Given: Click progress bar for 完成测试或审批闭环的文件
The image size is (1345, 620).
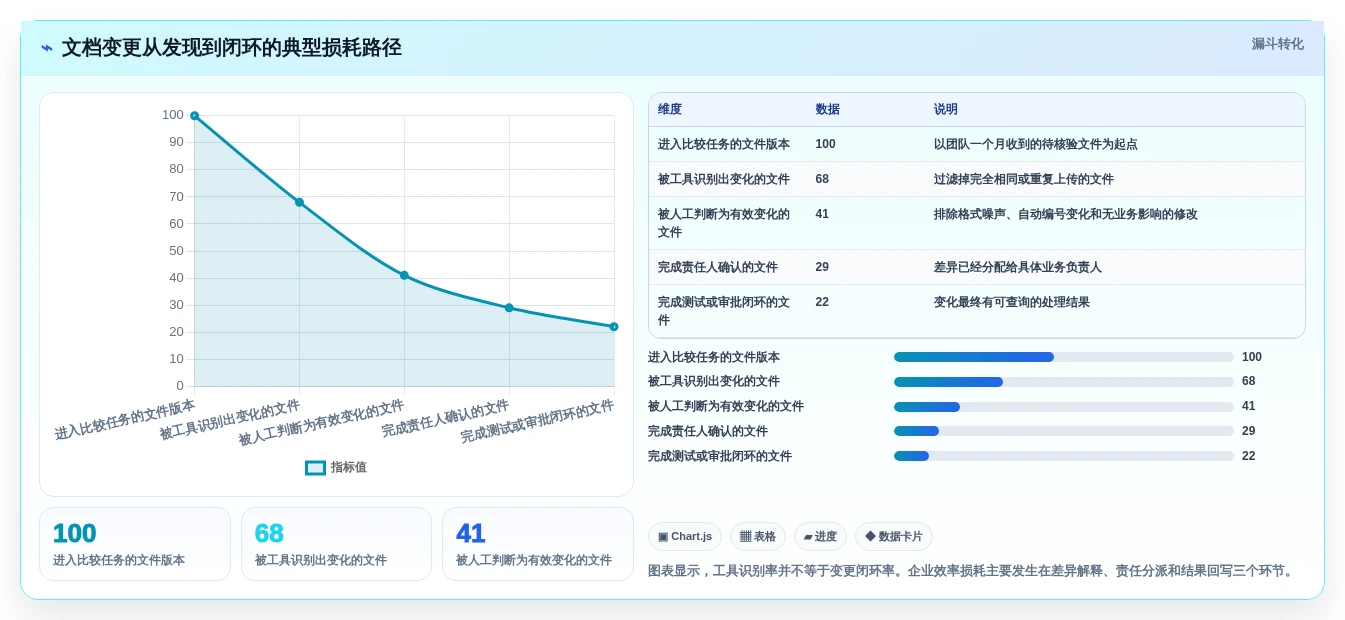Looking at the screenshot, I should pos(1064,456).
